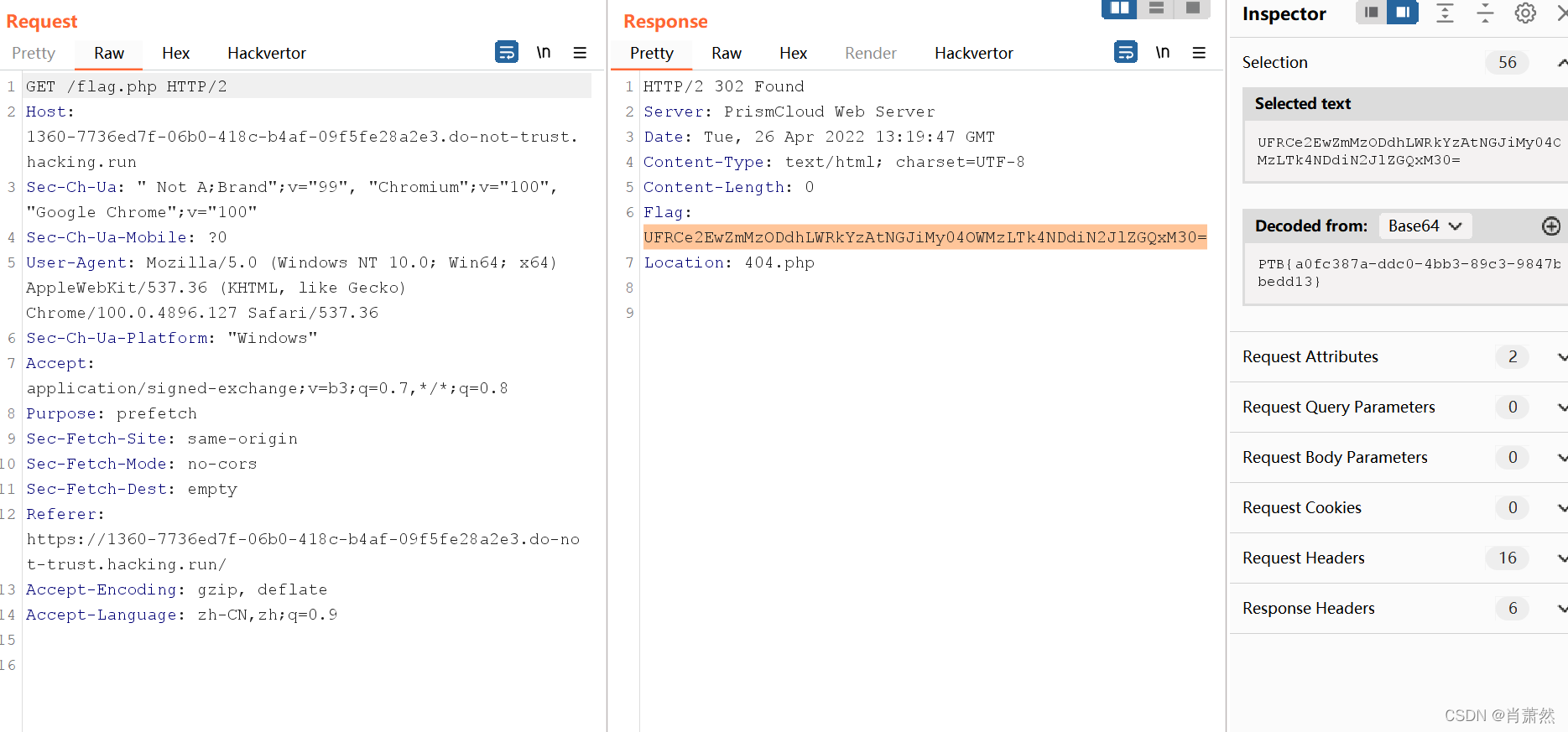Toggle show non-printable \n in Response panel
The height and width of the screenshot is (732, 1568).
coord(1163,52)
